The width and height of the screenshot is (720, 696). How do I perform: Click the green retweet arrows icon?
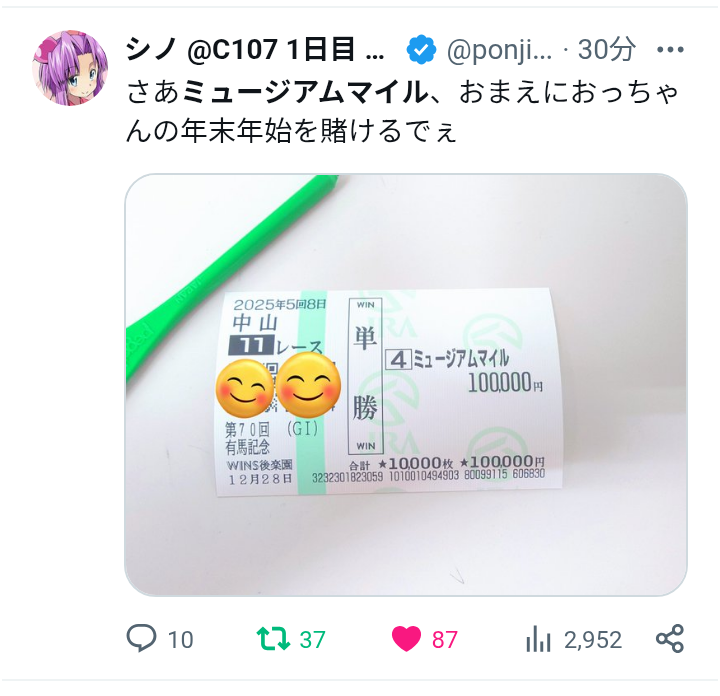273,639
